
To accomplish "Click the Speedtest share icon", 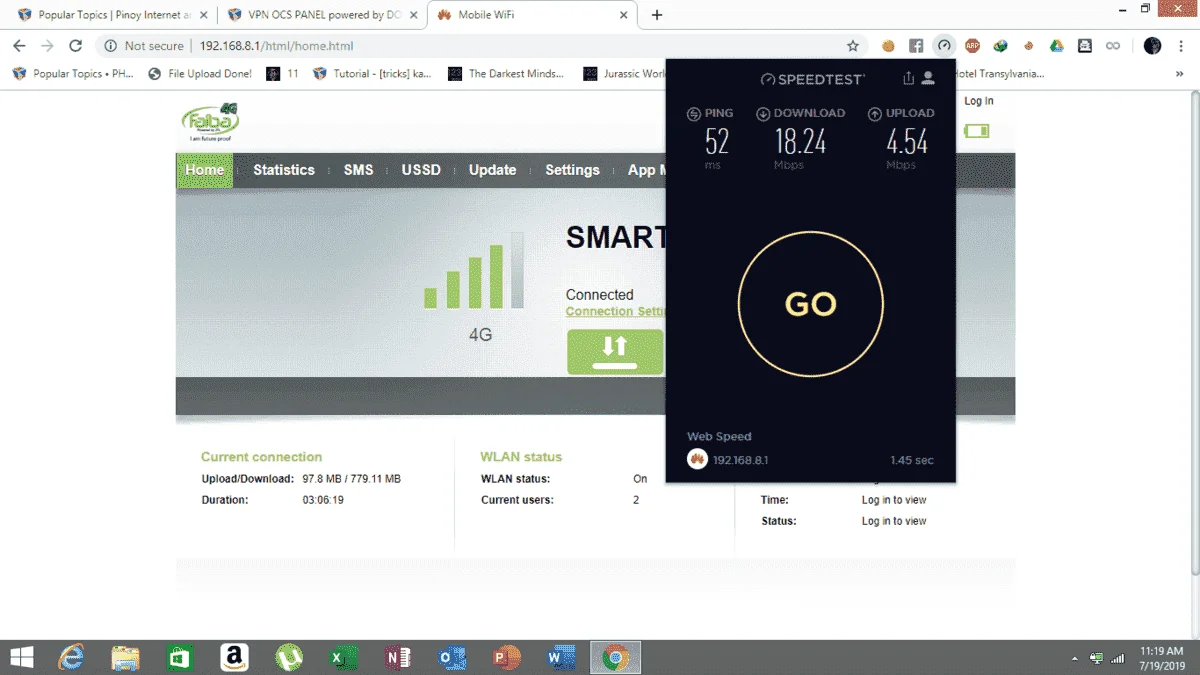I will point(908,78).
